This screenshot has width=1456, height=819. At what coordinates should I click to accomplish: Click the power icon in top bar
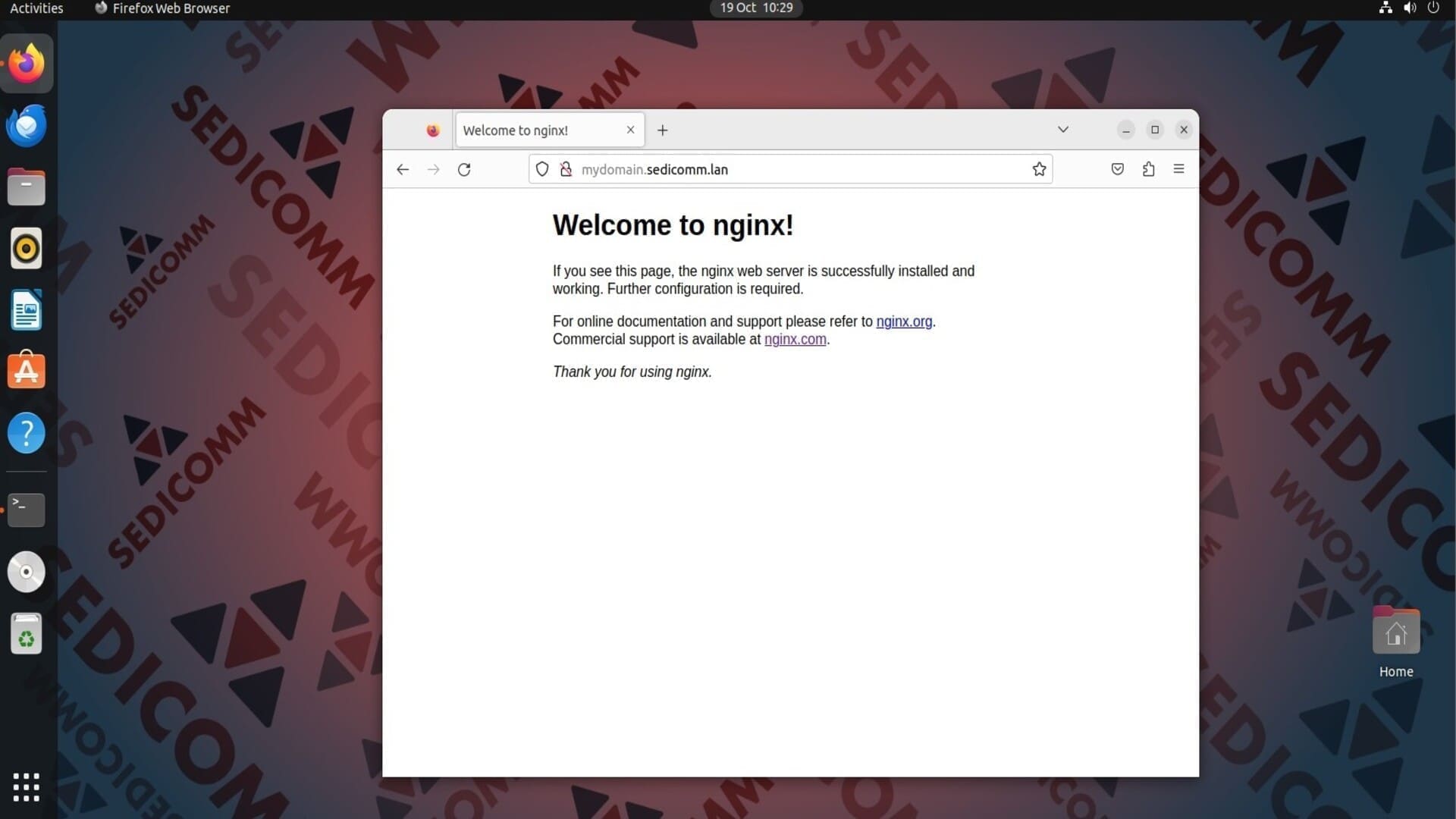point(1433,8)
